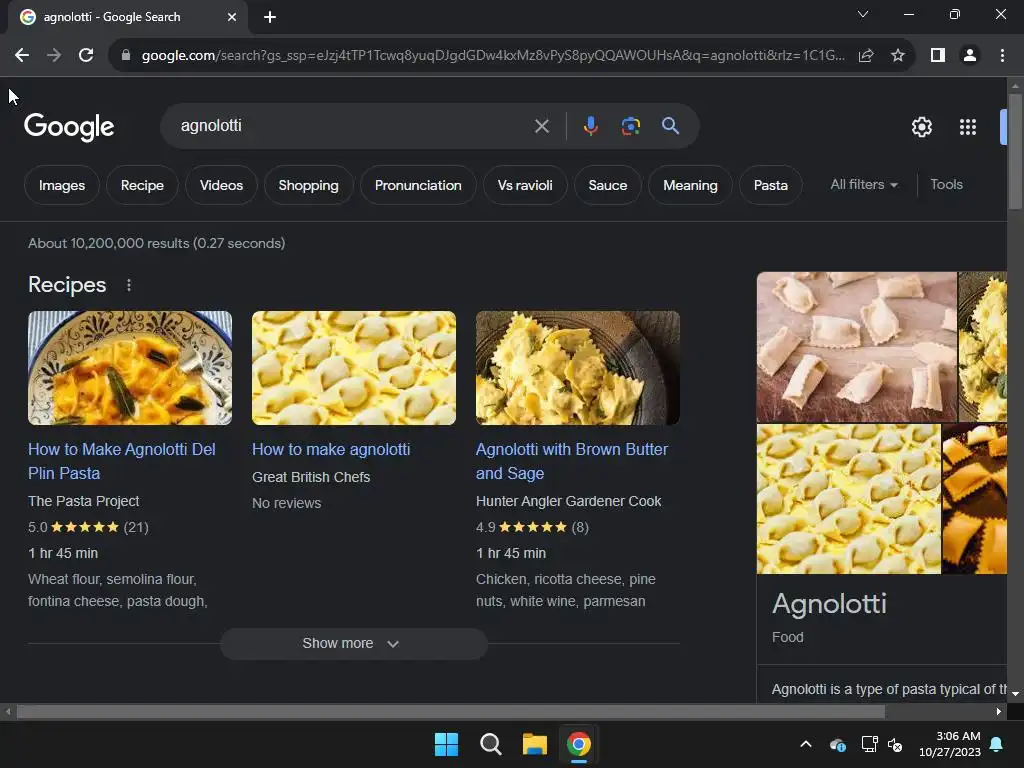Open the Windows Start menu
1024x768 pixels.
pyautogui.click(x=447, y=744)
